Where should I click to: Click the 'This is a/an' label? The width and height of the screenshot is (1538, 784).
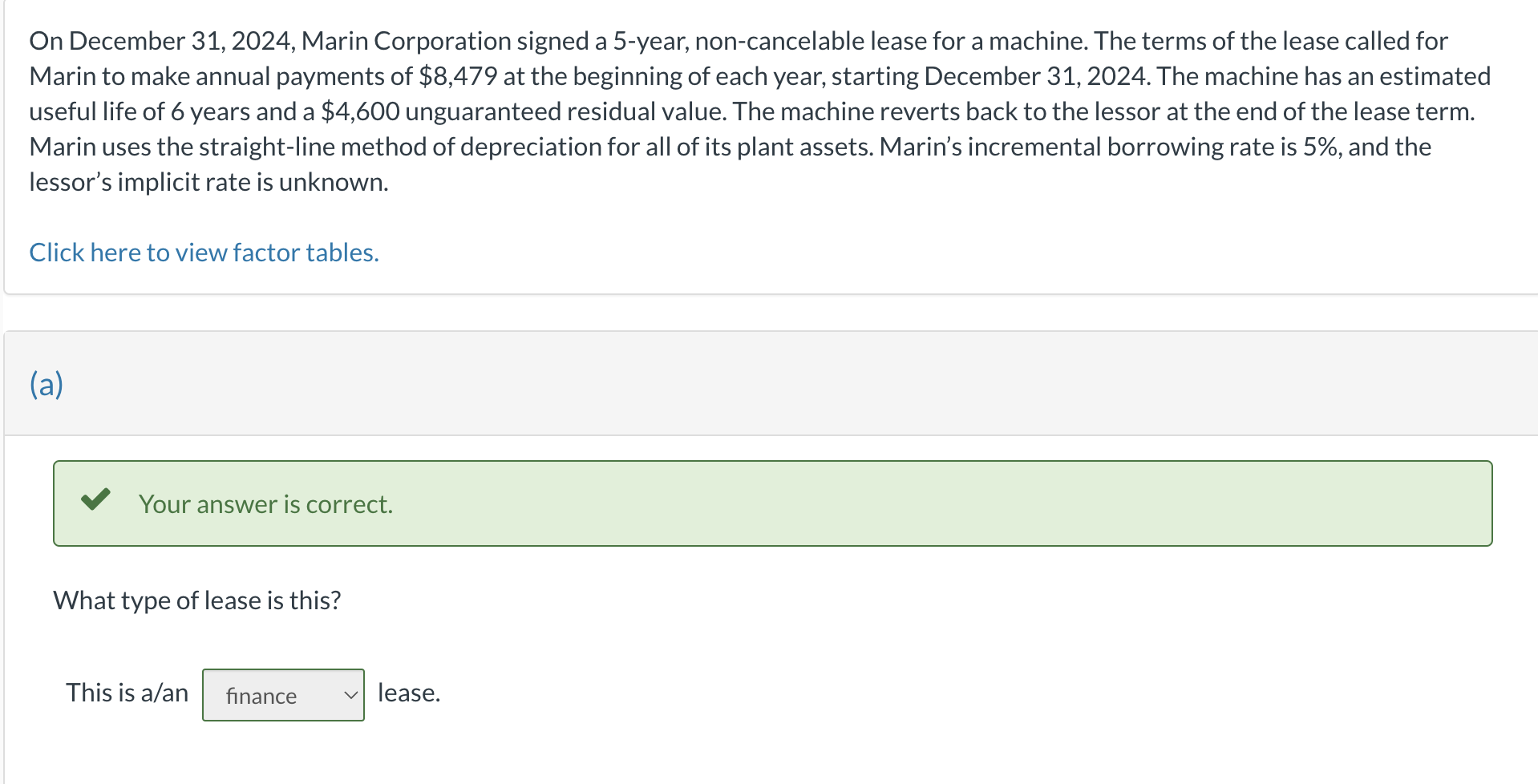click(x=127, y=692)
